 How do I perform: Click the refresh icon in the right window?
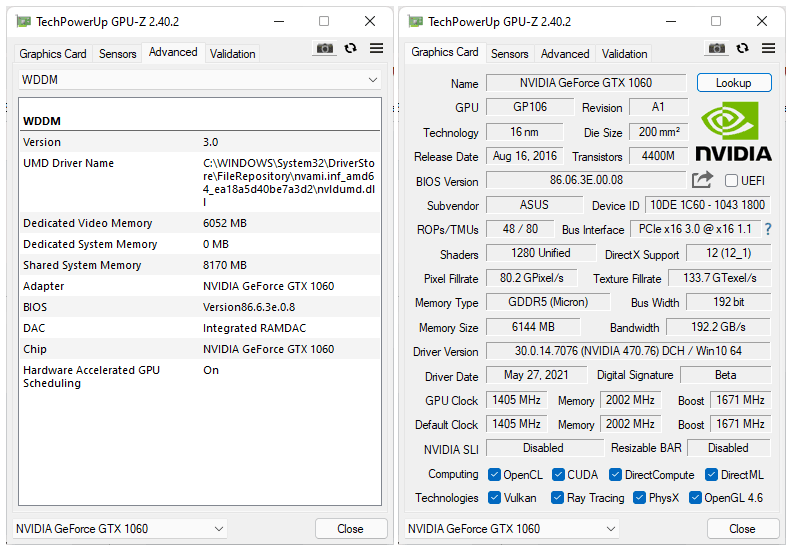[743, 48]
